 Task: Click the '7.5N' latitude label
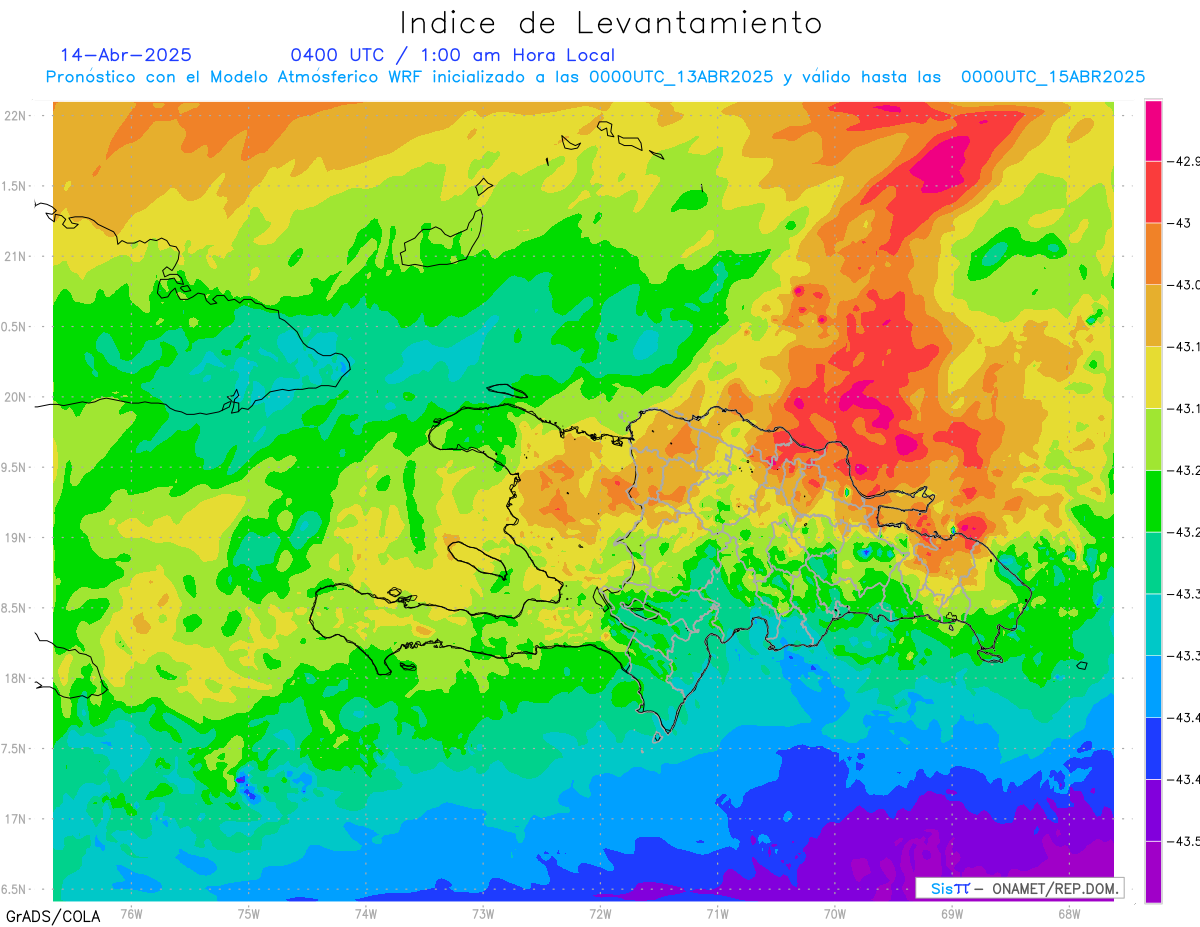coord(15,749)
